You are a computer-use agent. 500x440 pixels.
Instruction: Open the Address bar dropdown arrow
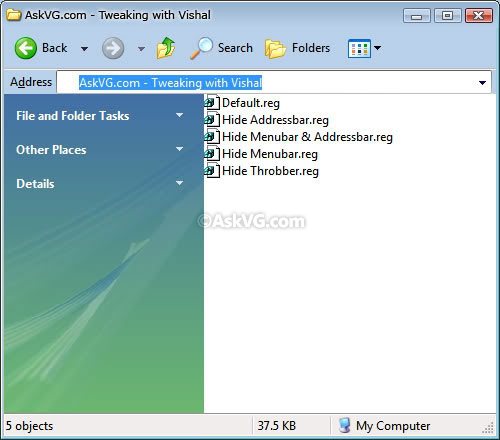[482, 83]
